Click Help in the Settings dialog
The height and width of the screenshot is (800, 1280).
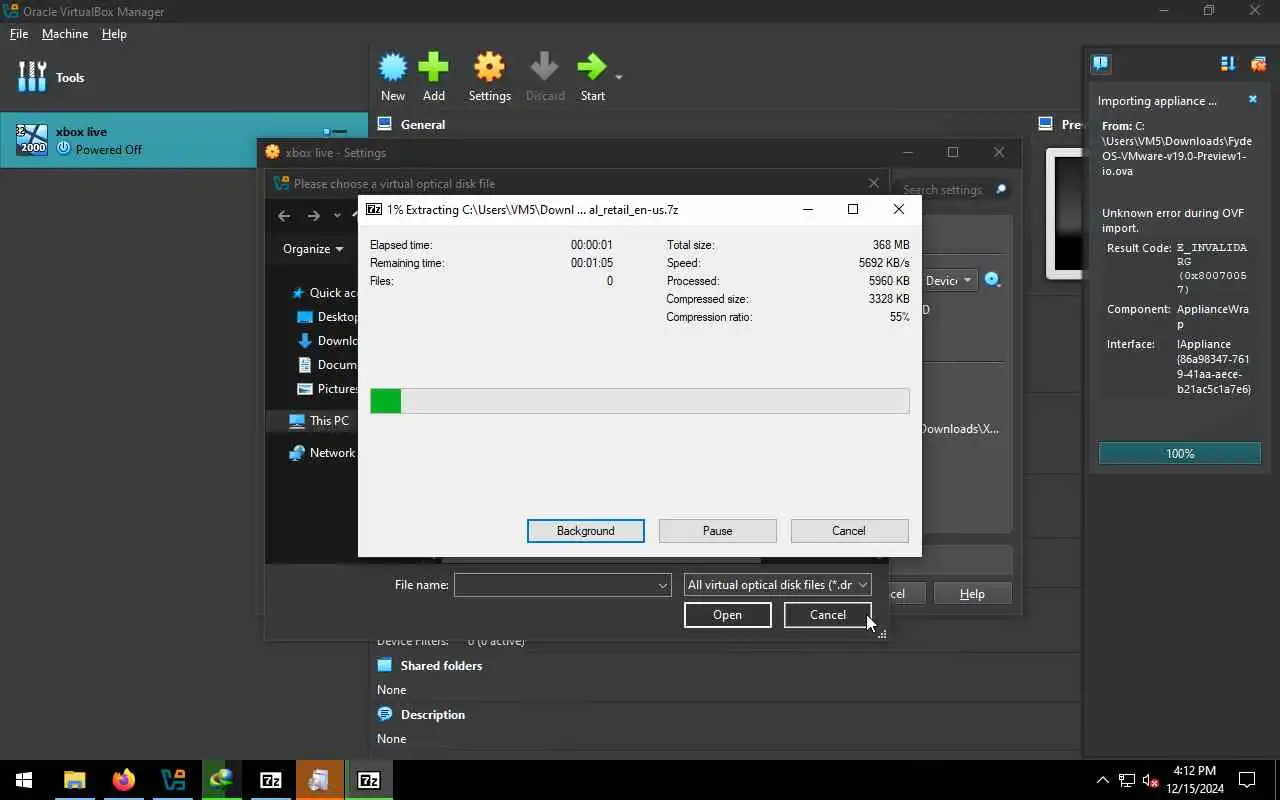pyautogui.click(x=972, y=594)
